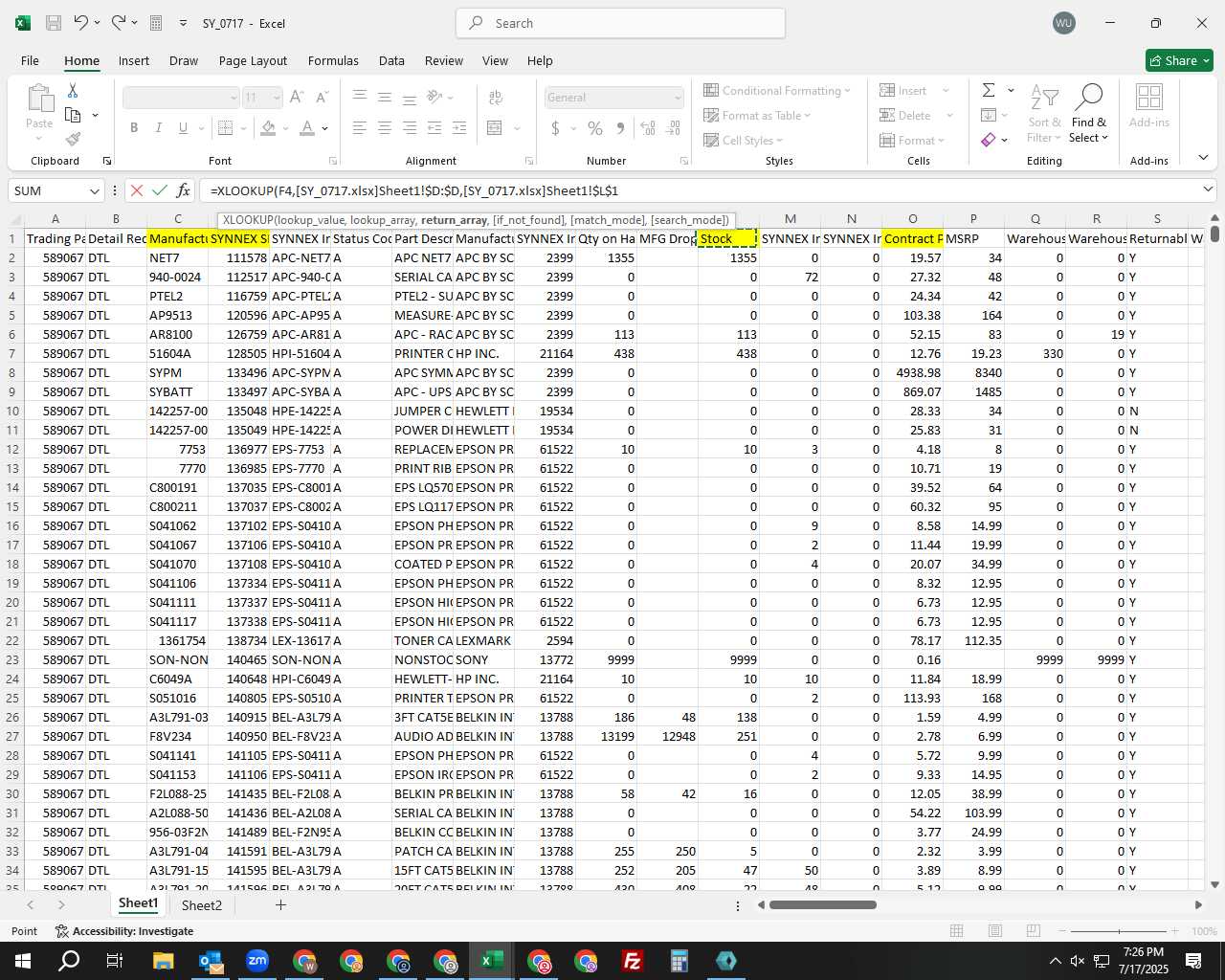
Task: Open the Formulas ribbon tab
Action: [x=333, y=60]
